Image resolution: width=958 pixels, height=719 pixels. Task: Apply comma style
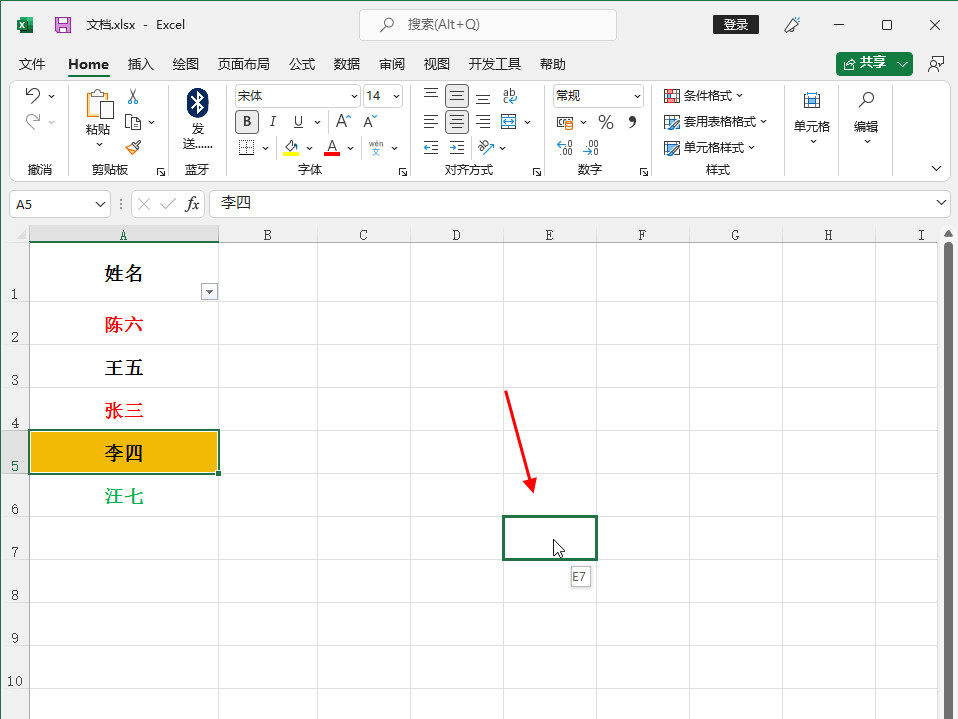(x=632, y=122)
